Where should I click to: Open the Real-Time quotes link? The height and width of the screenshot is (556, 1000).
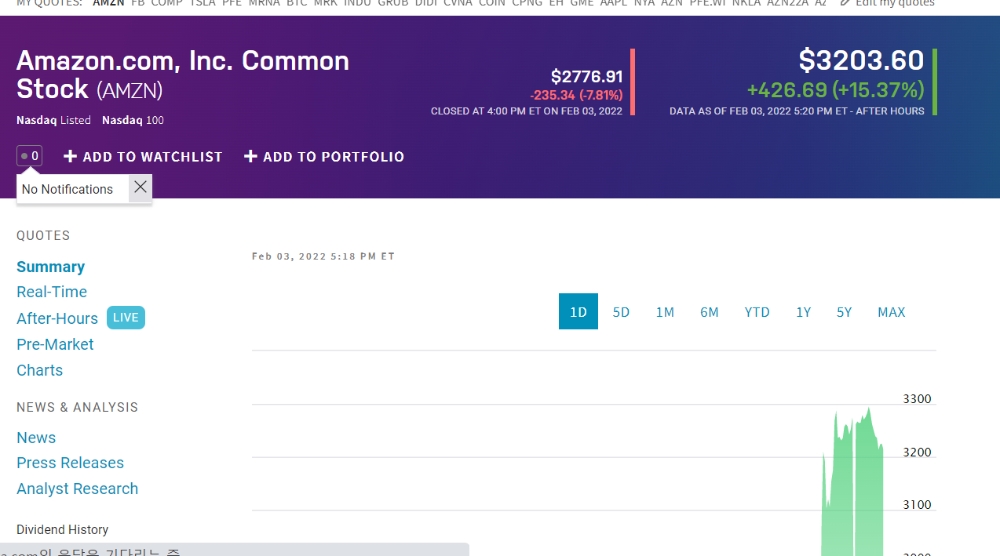click(52, 291)
